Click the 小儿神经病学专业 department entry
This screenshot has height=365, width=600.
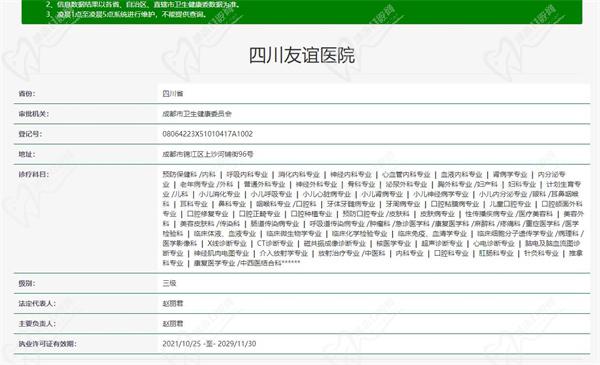pyautogui.click(x=441, y=194)
